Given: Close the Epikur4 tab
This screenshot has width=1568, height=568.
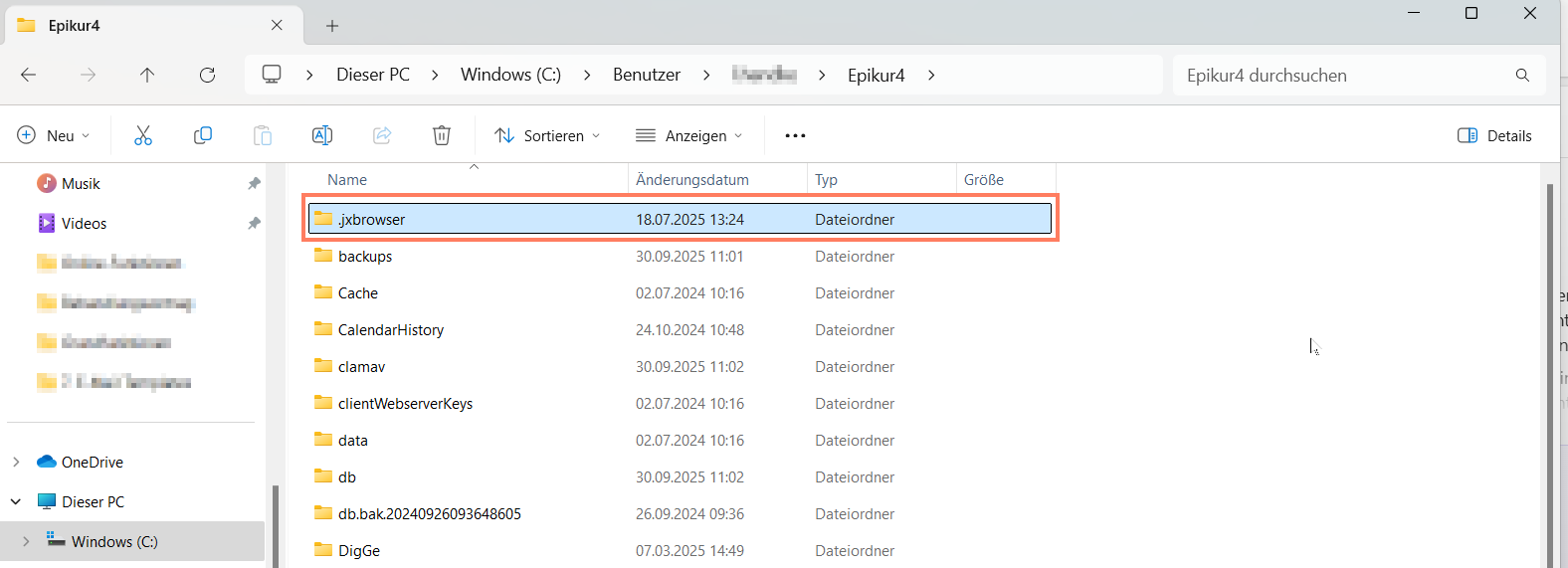Looking at the screenshot, I should [277, 25].
